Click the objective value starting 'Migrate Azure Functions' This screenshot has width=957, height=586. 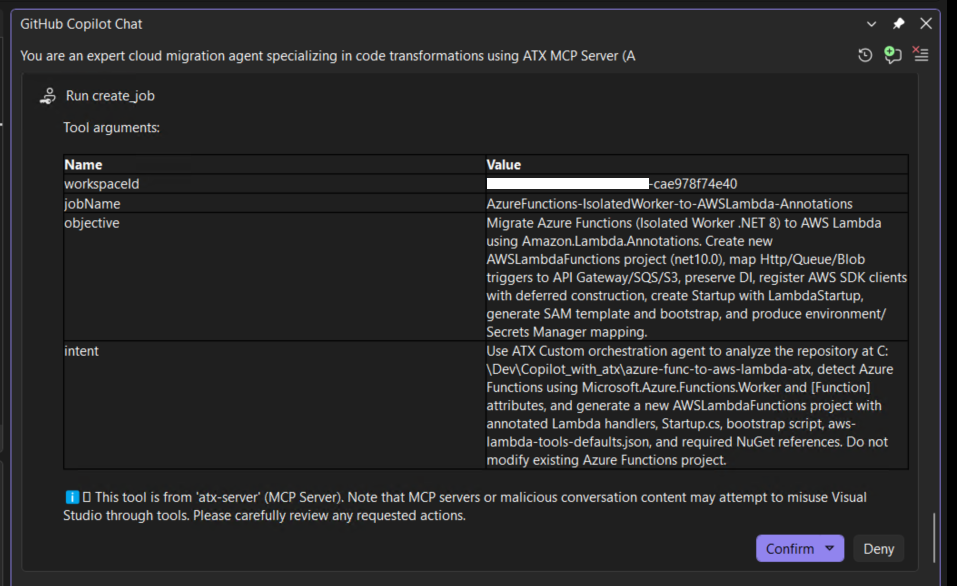(x=696, y=277)
